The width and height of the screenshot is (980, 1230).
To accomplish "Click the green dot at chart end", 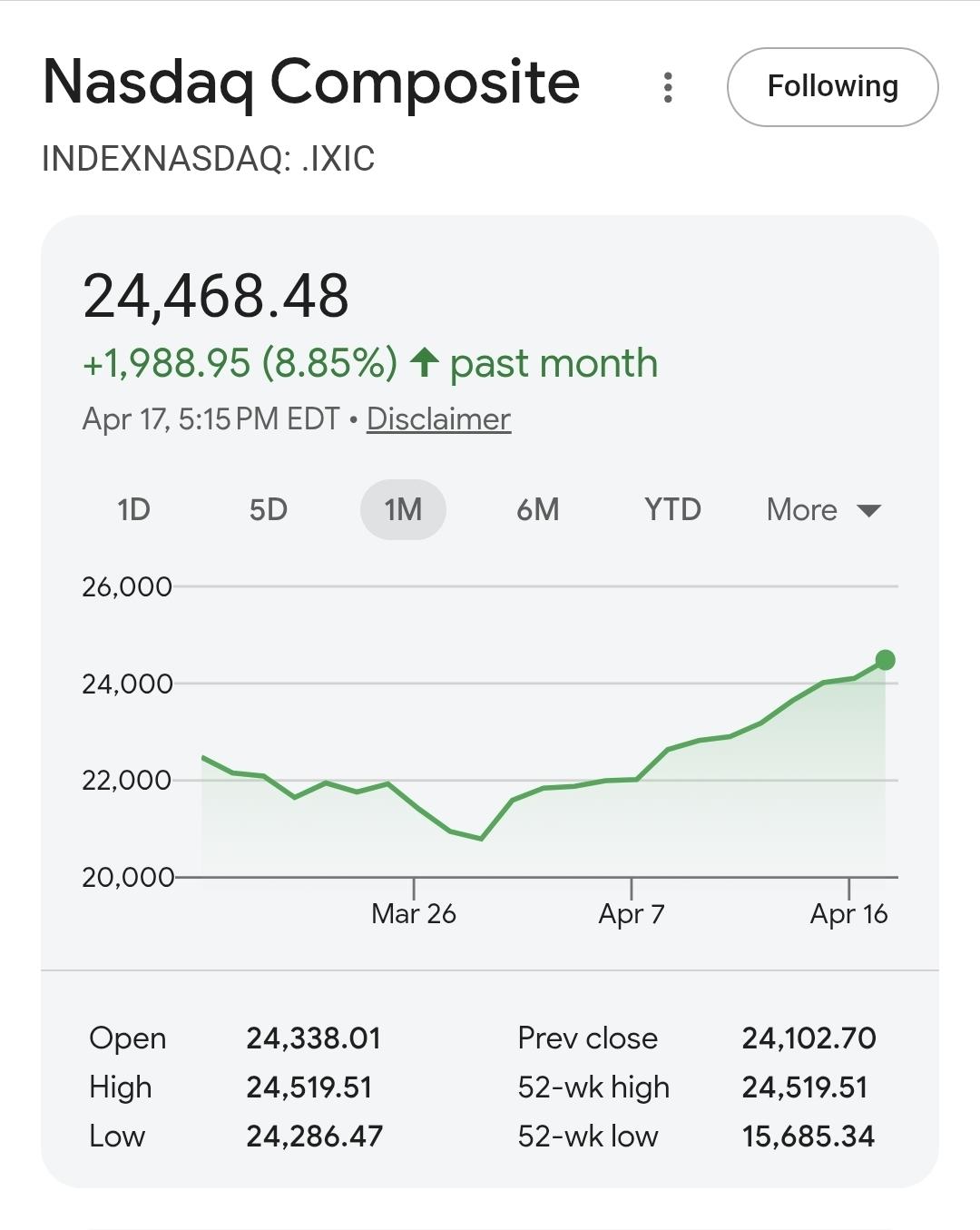I will click(885, 660).
